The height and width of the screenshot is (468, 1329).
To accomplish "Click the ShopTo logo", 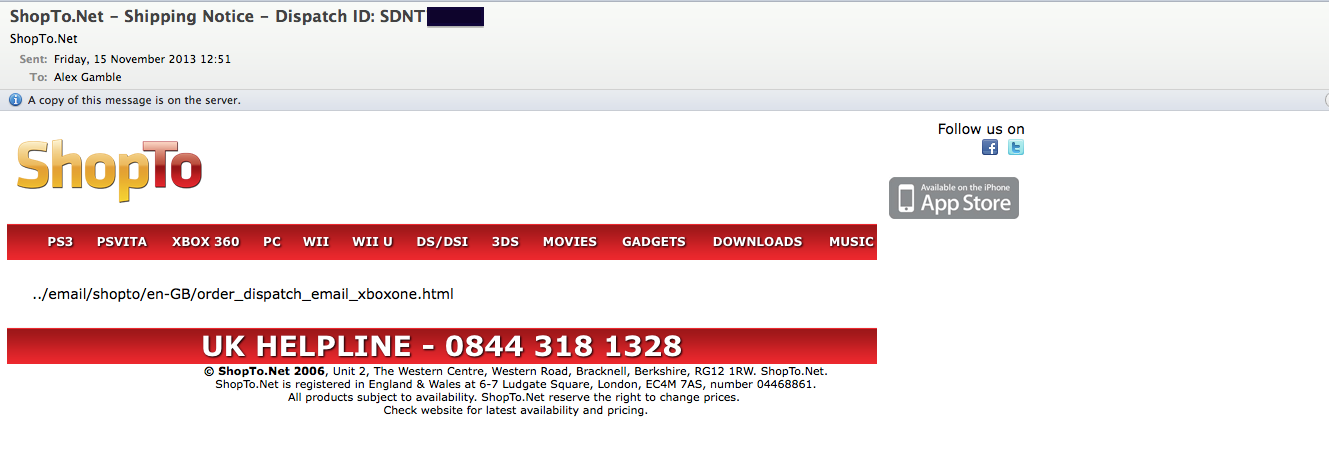I will click(110, 170).
